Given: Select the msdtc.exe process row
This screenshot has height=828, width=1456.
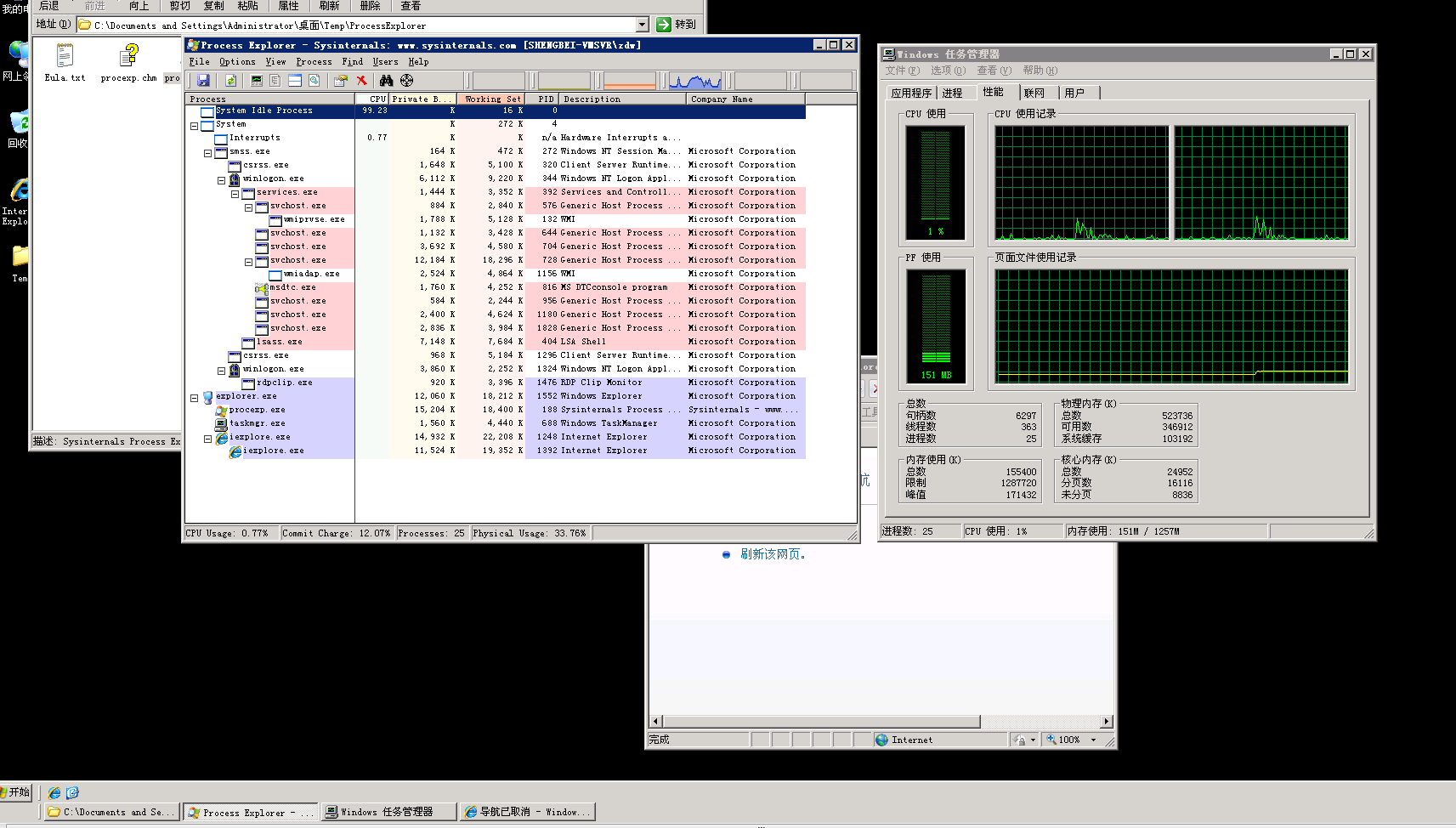Looking at the screenshot, I should pos(495,287).
